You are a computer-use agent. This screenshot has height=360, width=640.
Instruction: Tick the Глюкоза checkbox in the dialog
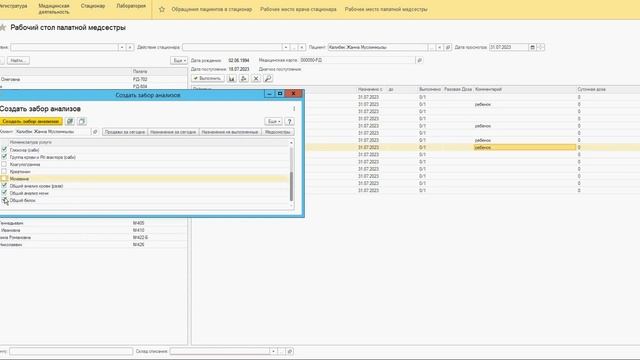[4, 150]
